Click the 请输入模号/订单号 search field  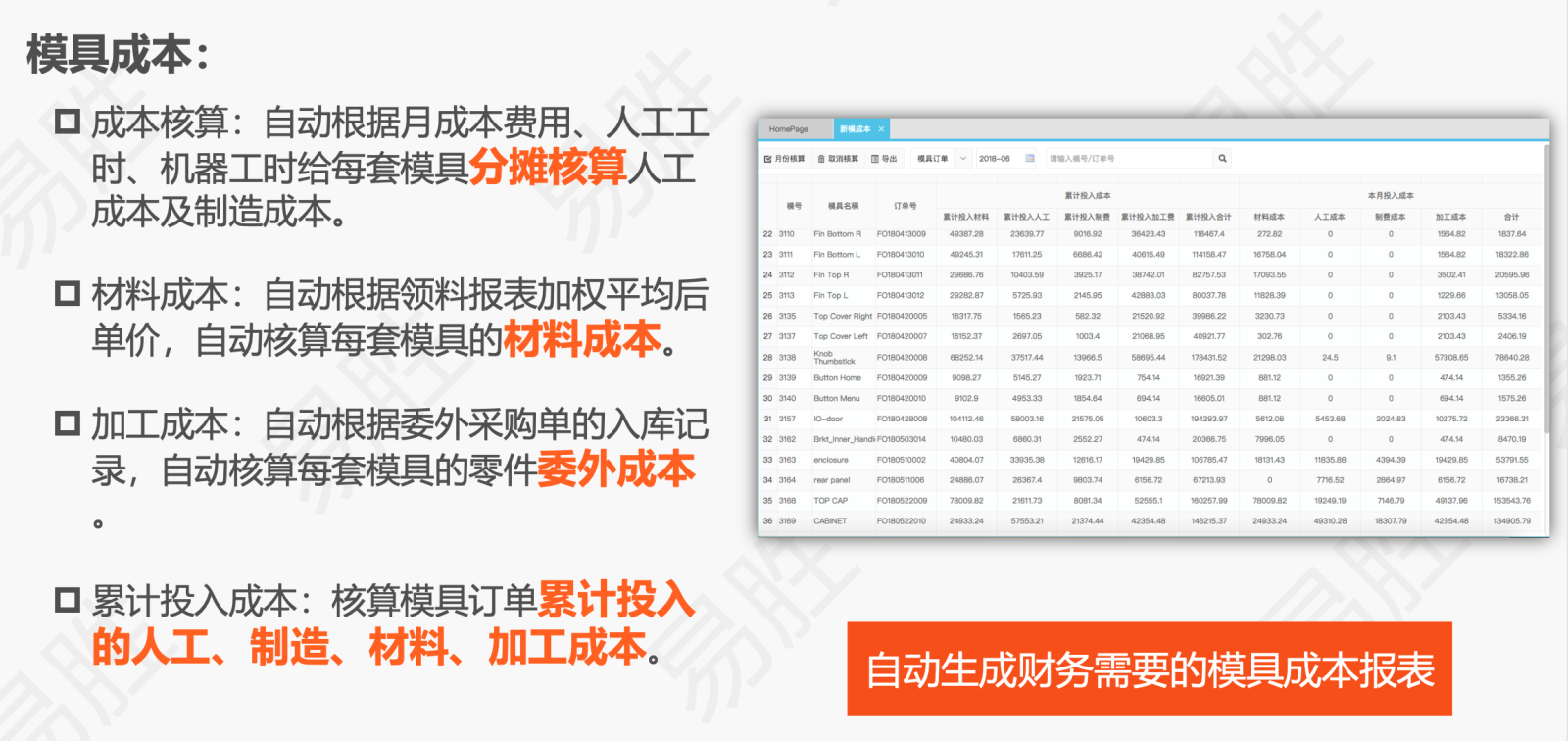(1127, 158)
